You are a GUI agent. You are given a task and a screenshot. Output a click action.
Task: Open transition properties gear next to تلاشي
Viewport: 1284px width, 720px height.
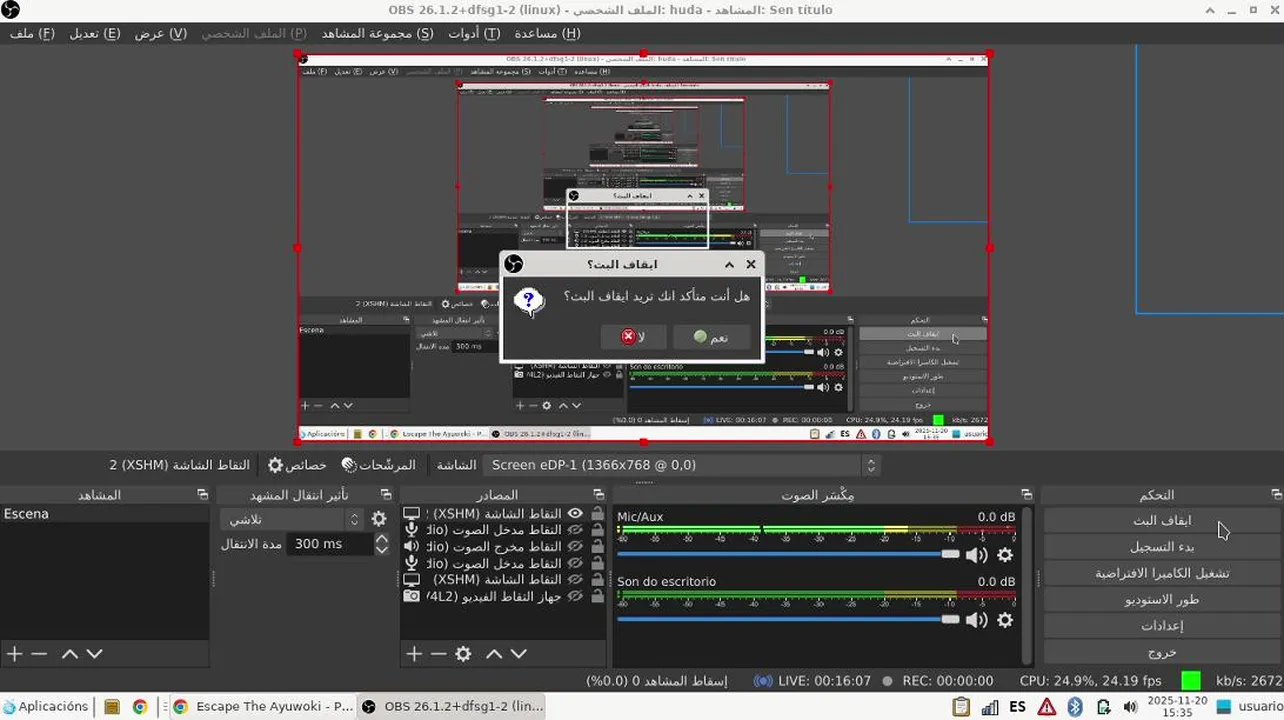379,519
